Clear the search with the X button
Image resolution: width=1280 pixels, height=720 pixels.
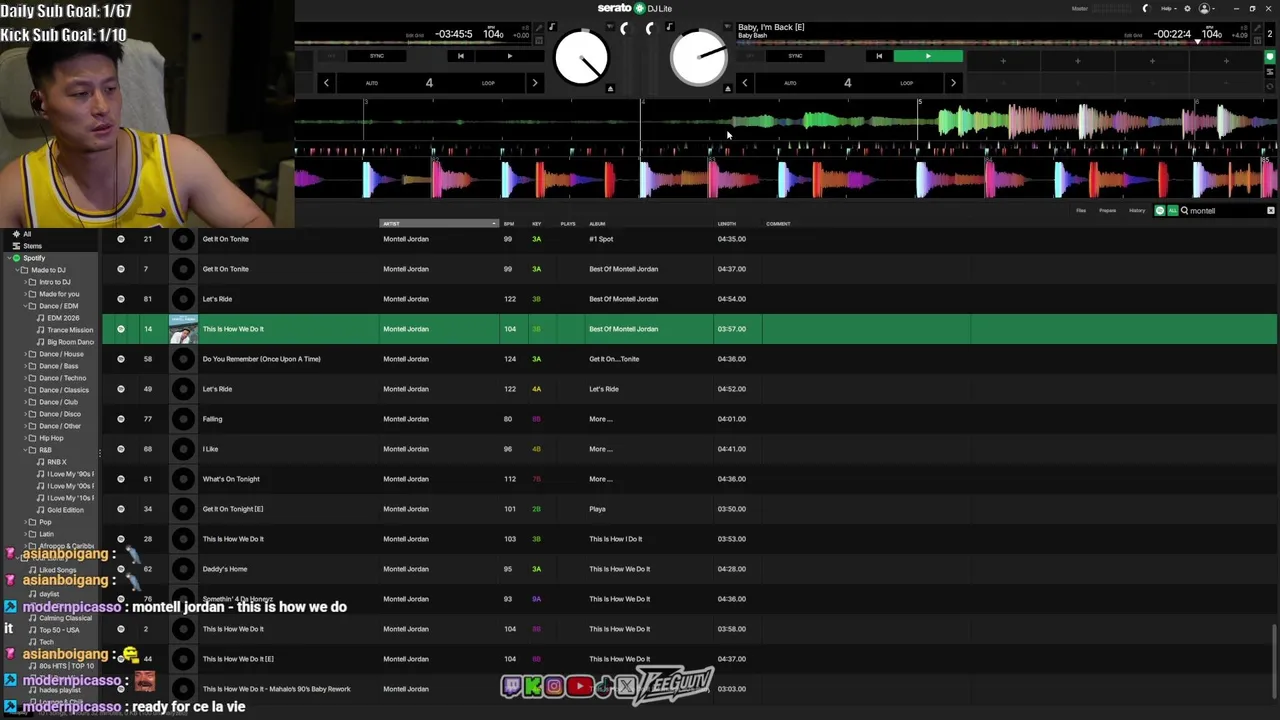click(x=1271, y=211)
